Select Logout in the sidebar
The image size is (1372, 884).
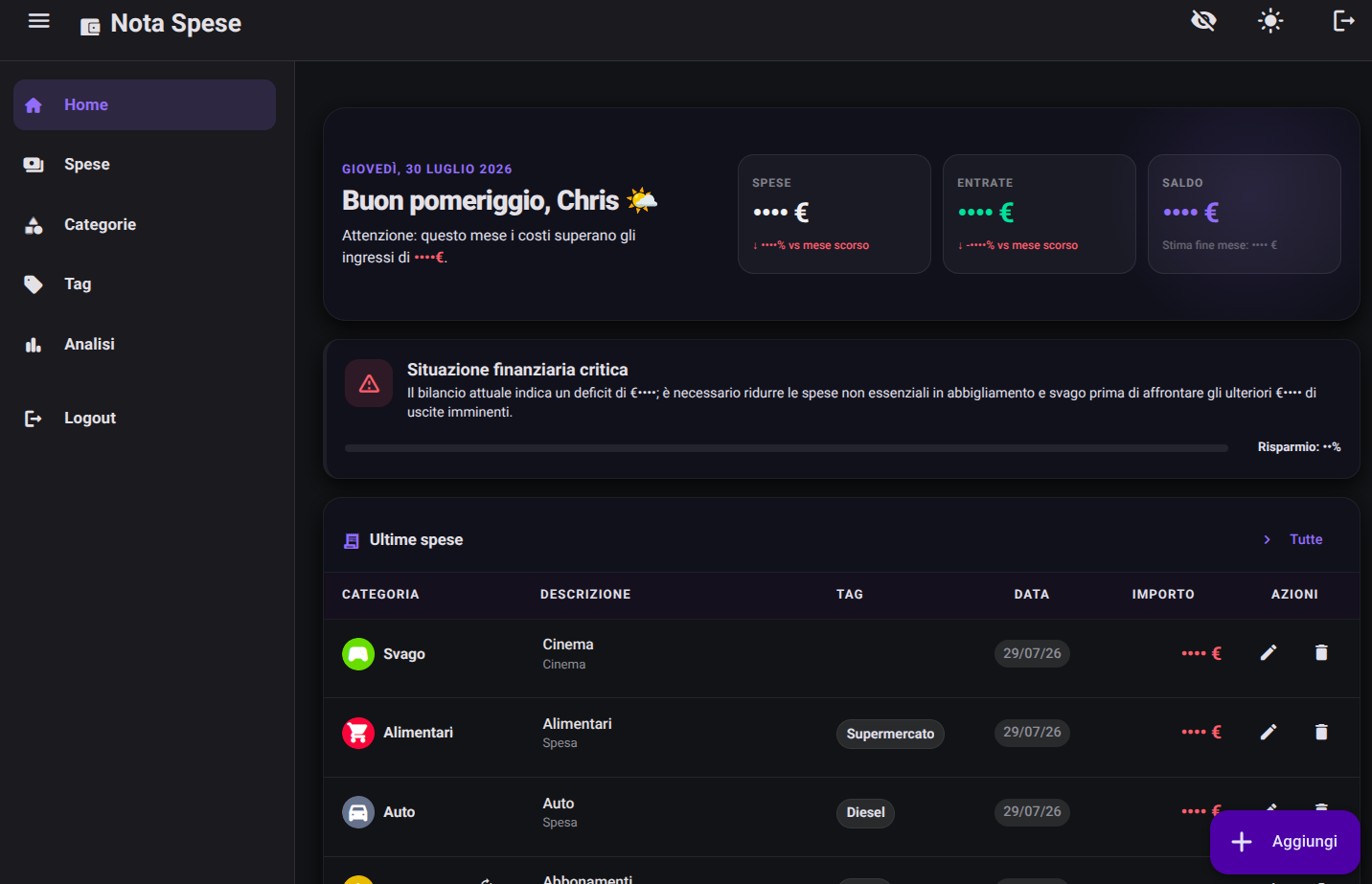point(145,418)
